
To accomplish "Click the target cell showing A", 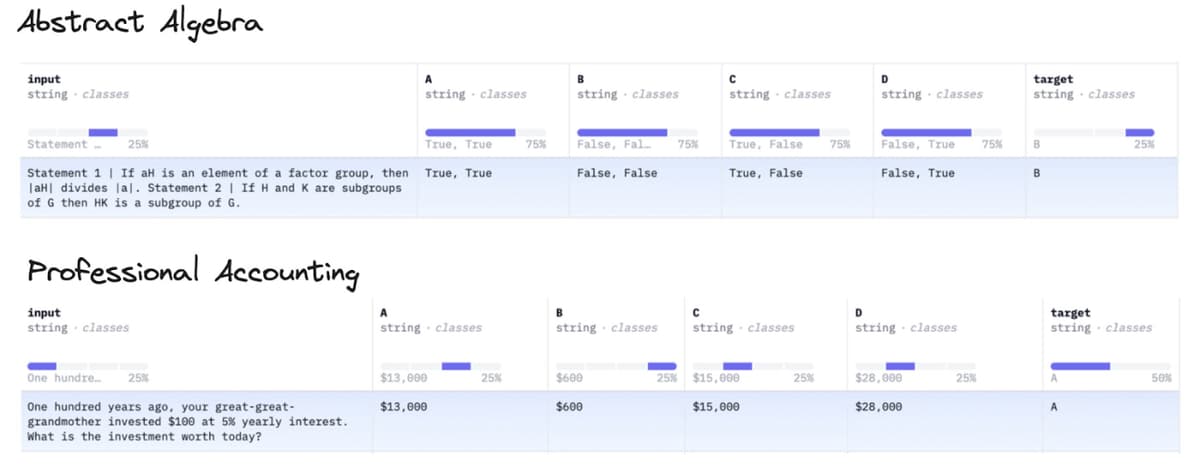I will click(x=1111, y=422).
